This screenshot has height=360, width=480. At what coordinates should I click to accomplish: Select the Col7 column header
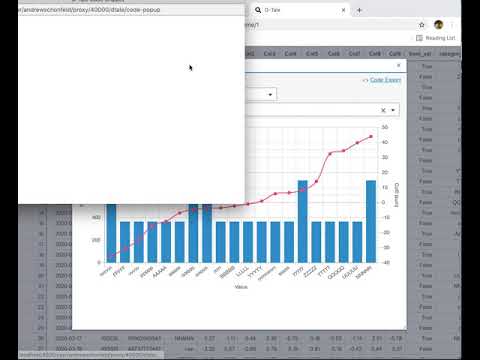(x=354, y=54)
